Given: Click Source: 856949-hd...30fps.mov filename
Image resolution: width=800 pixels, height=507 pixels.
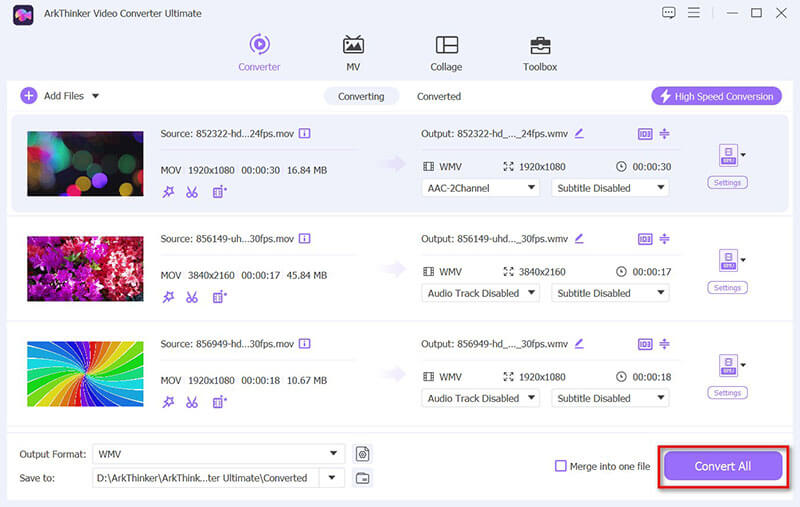Looking at the screenshot, I should pyautogui.click(x=227, y=344).
